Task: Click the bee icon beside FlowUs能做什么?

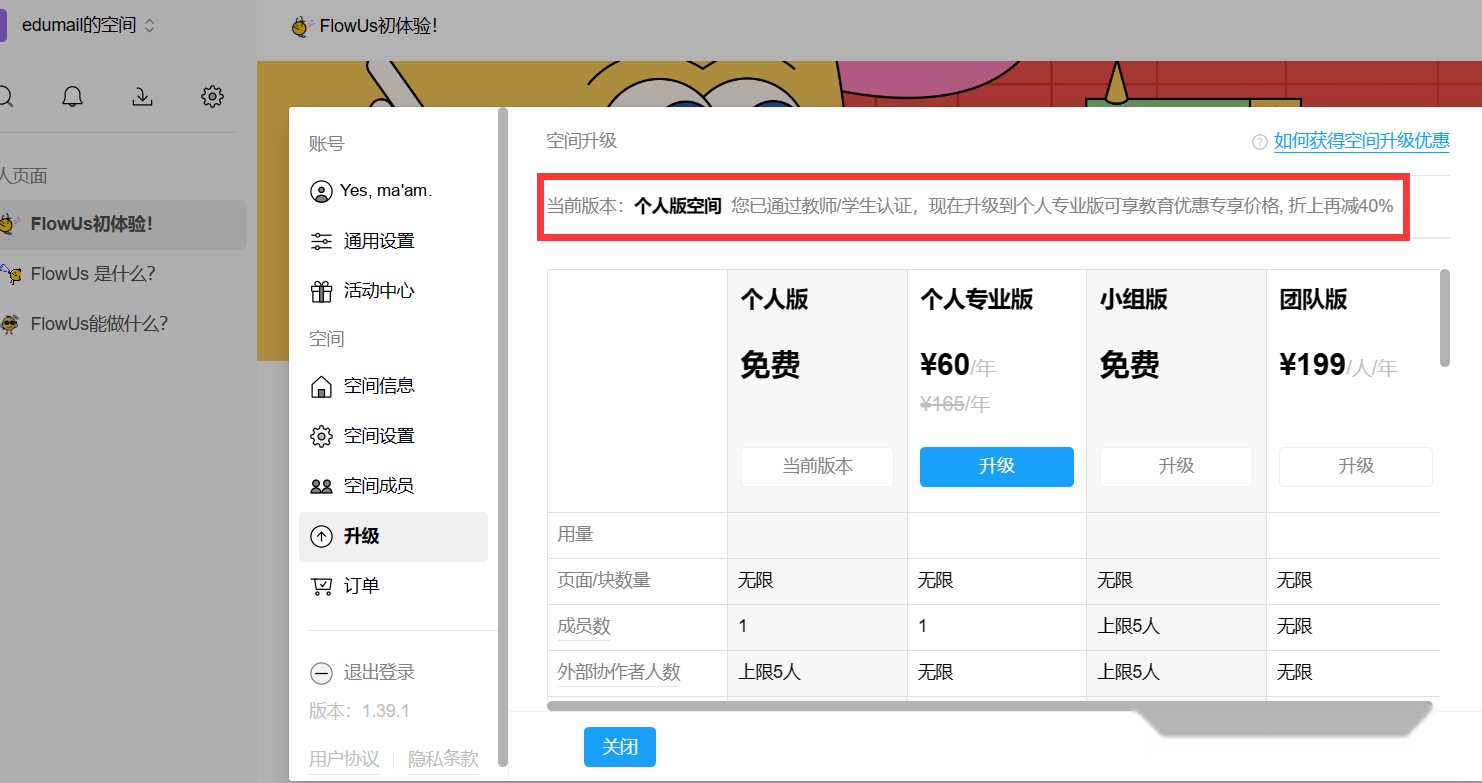Action: 10,324
